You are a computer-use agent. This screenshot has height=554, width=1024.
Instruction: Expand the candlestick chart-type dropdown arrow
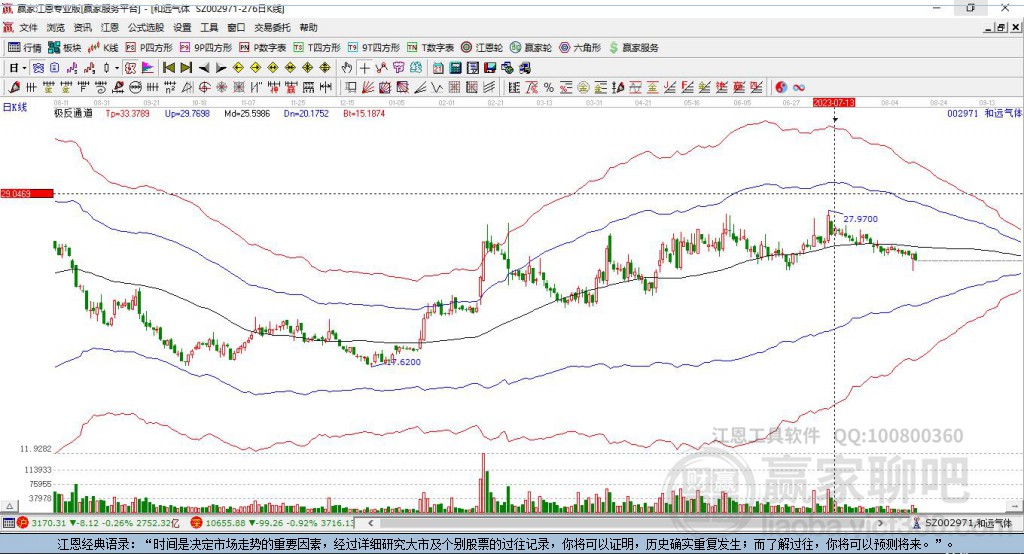(x=117, y=68)
